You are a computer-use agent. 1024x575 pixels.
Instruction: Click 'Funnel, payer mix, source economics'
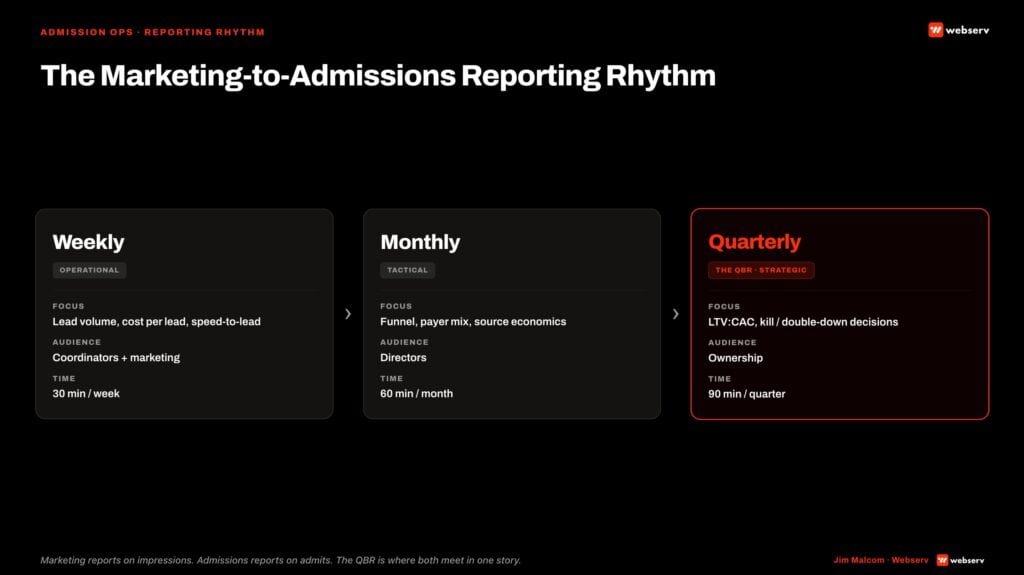pyautogui.click(x=473, y=321)
